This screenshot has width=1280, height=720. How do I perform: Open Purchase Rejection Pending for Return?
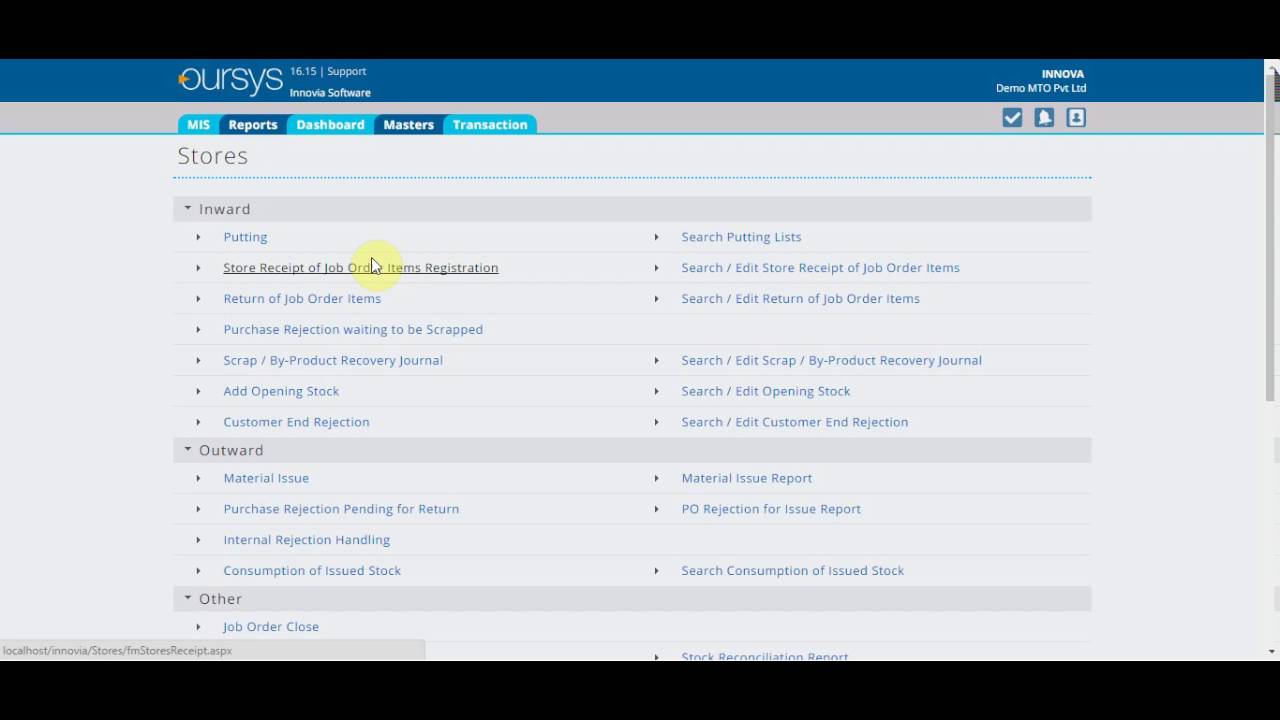pos(341,509)
